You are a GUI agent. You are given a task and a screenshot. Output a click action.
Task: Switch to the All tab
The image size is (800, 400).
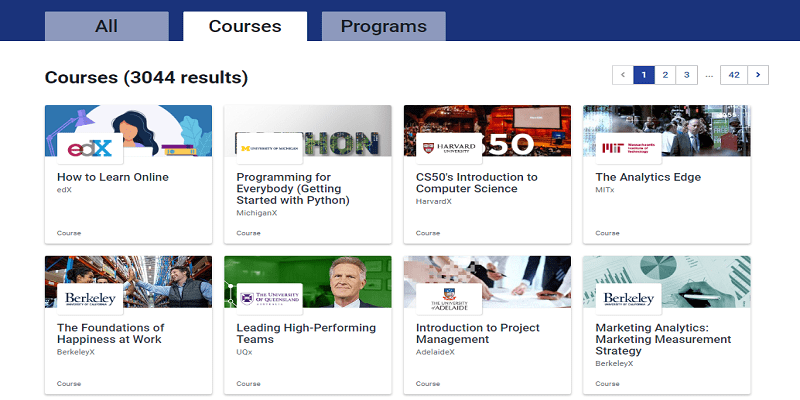[107, 26]
